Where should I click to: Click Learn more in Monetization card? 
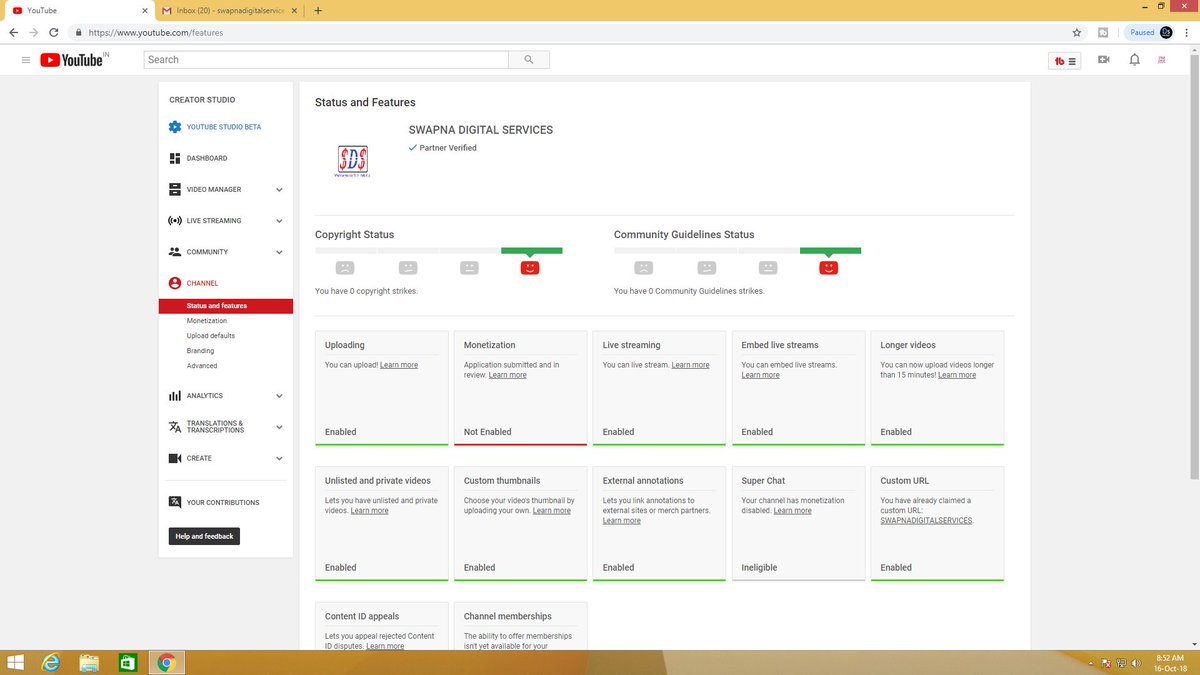point(507,375)
